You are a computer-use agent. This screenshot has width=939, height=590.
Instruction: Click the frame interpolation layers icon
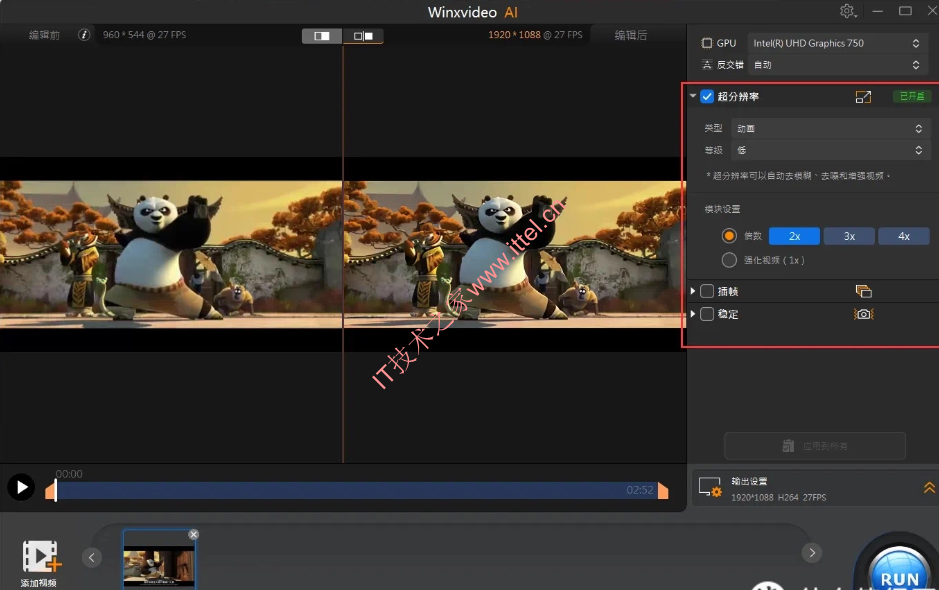pyautogui.click(x=863, y=291)
